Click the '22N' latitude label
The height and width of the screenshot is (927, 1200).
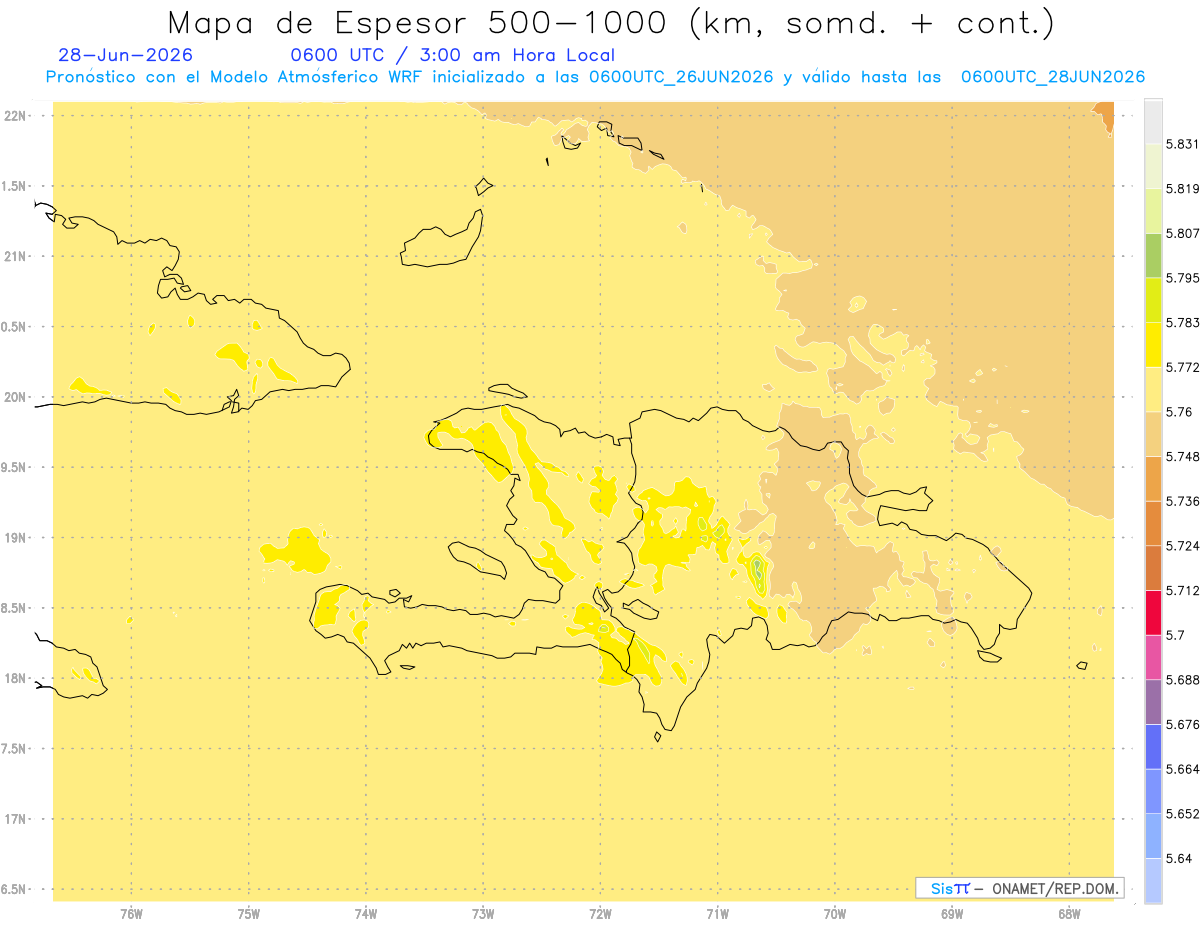[x=16, y=116]
